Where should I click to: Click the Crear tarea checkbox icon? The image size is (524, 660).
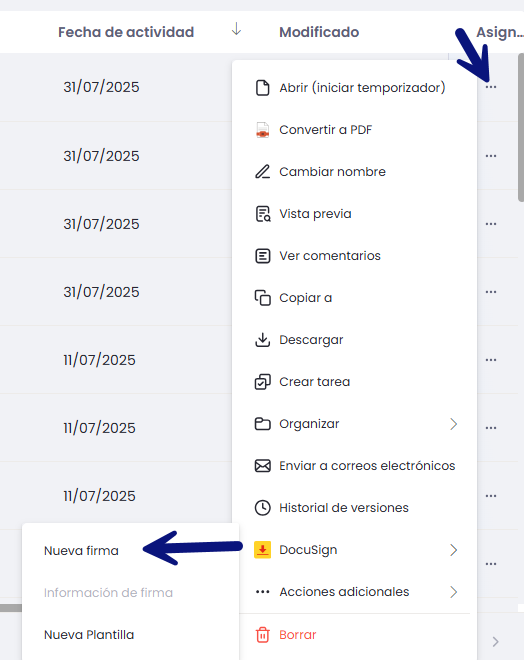(263, 382)
